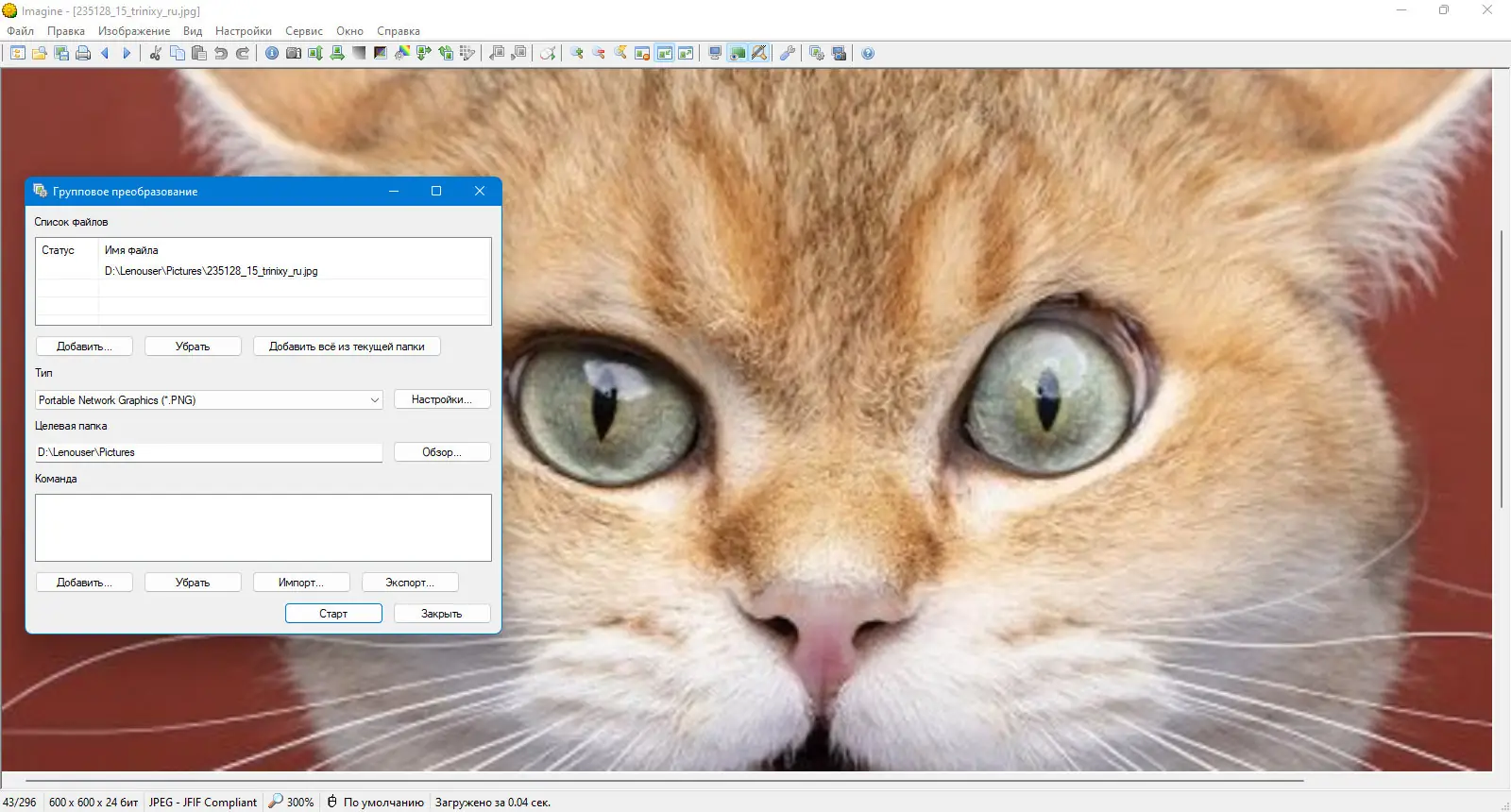Viewport: 1511px width, 812px height.
Task: Open help with the blue question mark icon
Action: (x=868, y=54)
